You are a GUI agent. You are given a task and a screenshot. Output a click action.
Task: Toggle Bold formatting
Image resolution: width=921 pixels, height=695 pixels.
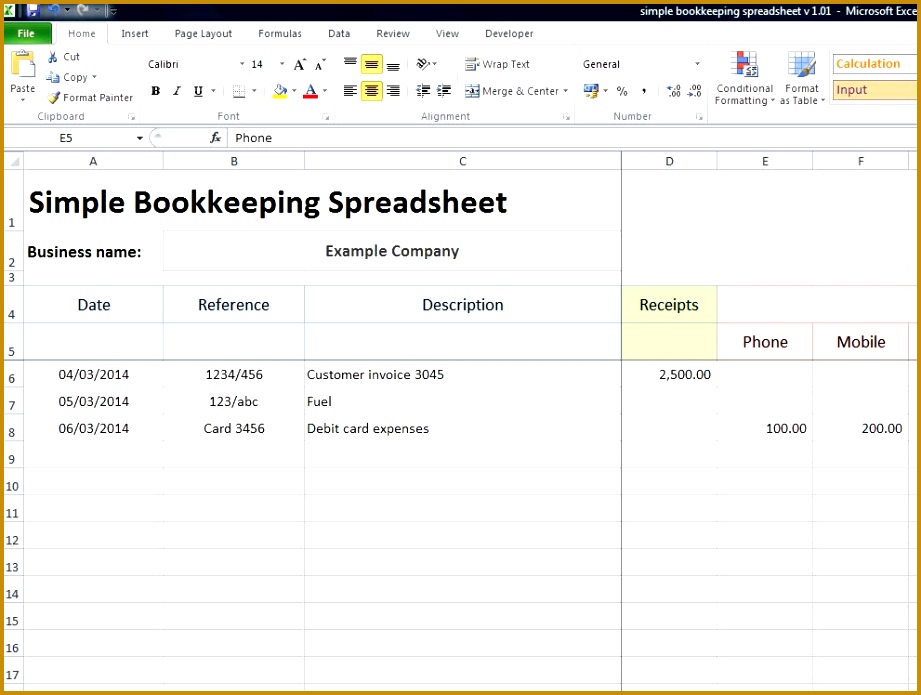tap(156, 91)
